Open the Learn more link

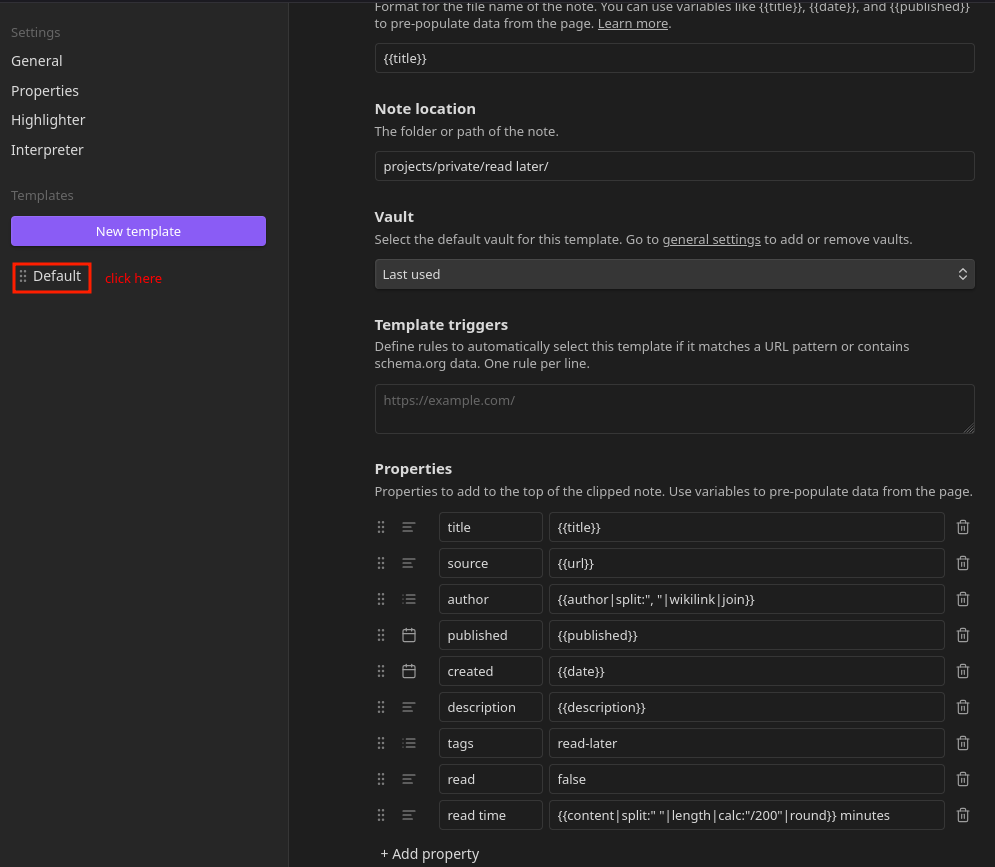(632, 23)
